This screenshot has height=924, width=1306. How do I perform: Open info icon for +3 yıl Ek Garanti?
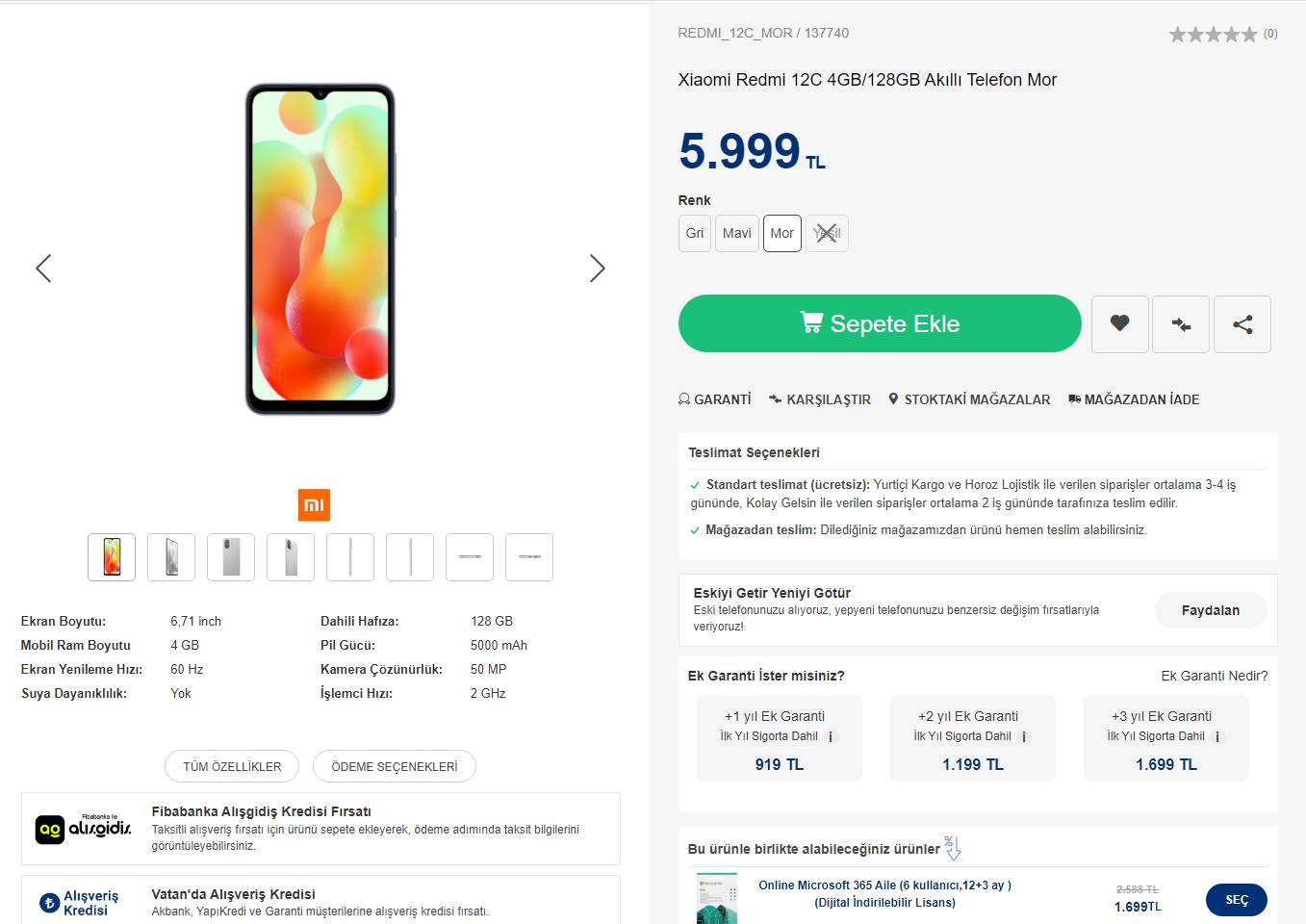click(1218, 737)
